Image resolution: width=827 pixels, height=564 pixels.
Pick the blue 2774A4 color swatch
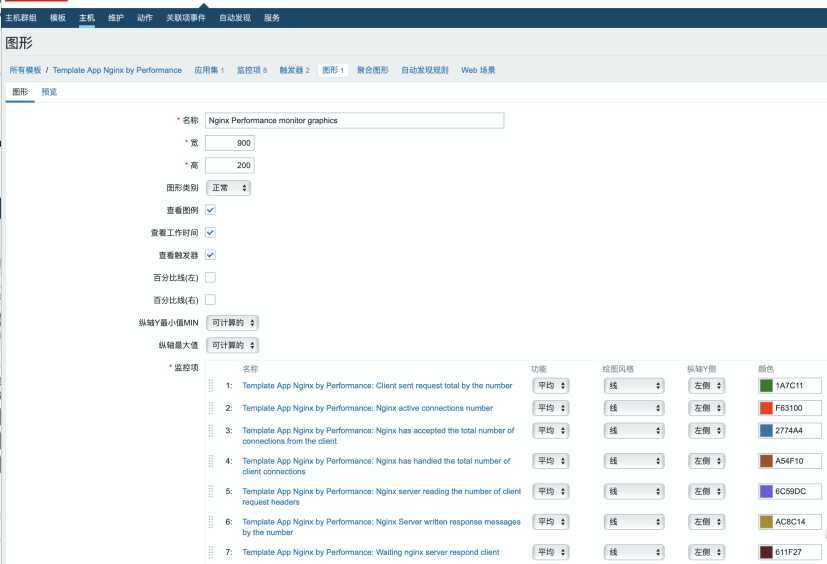(766, 431)
